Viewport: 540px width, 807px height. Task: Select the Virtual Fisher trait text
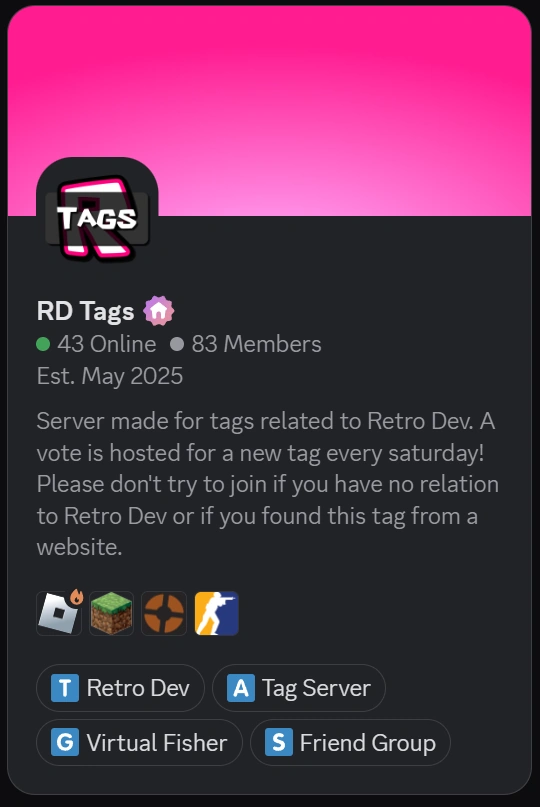[x=156, y=742]
